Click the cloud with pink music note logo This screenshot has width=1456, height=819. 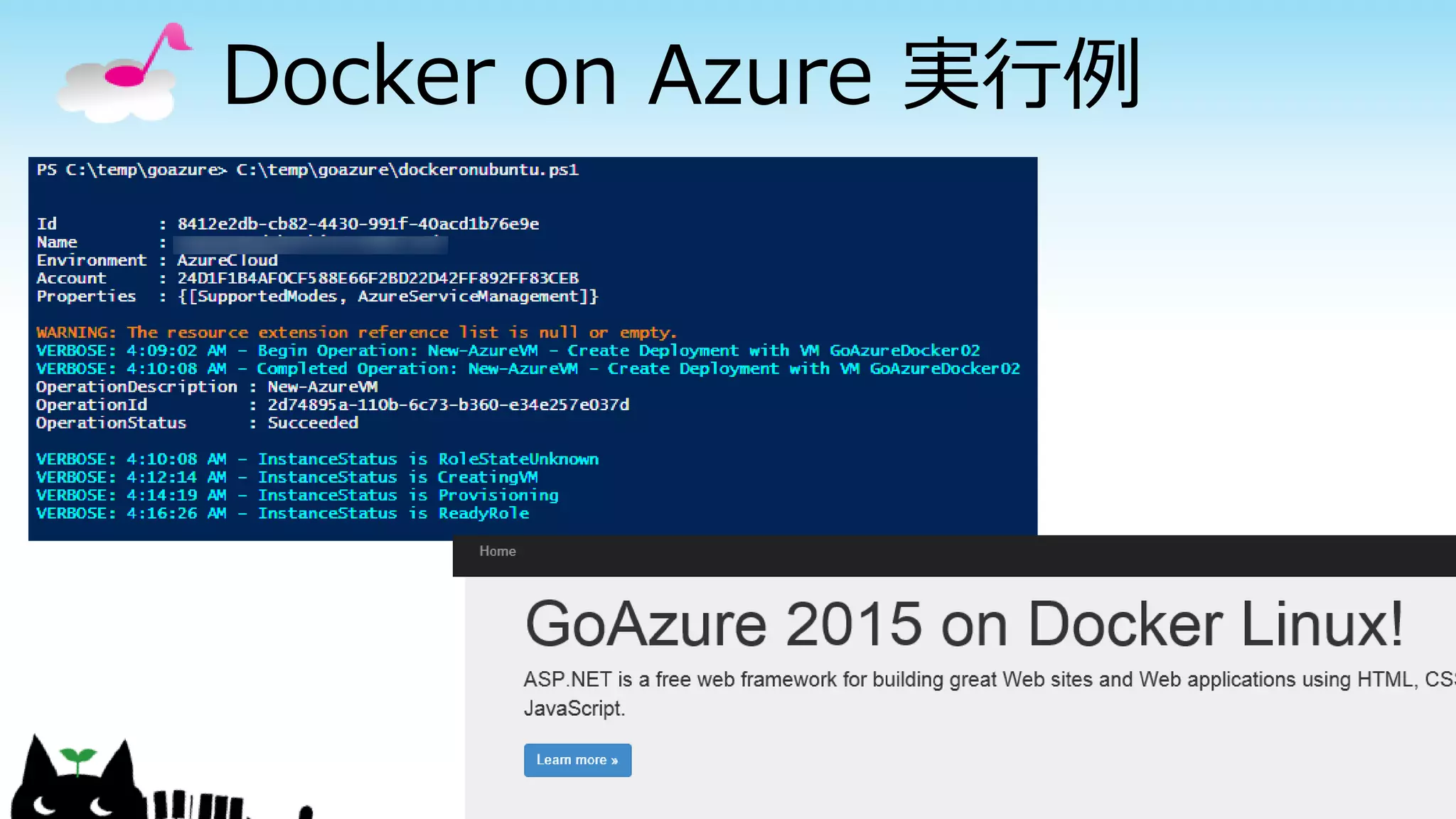pos(124,73)
